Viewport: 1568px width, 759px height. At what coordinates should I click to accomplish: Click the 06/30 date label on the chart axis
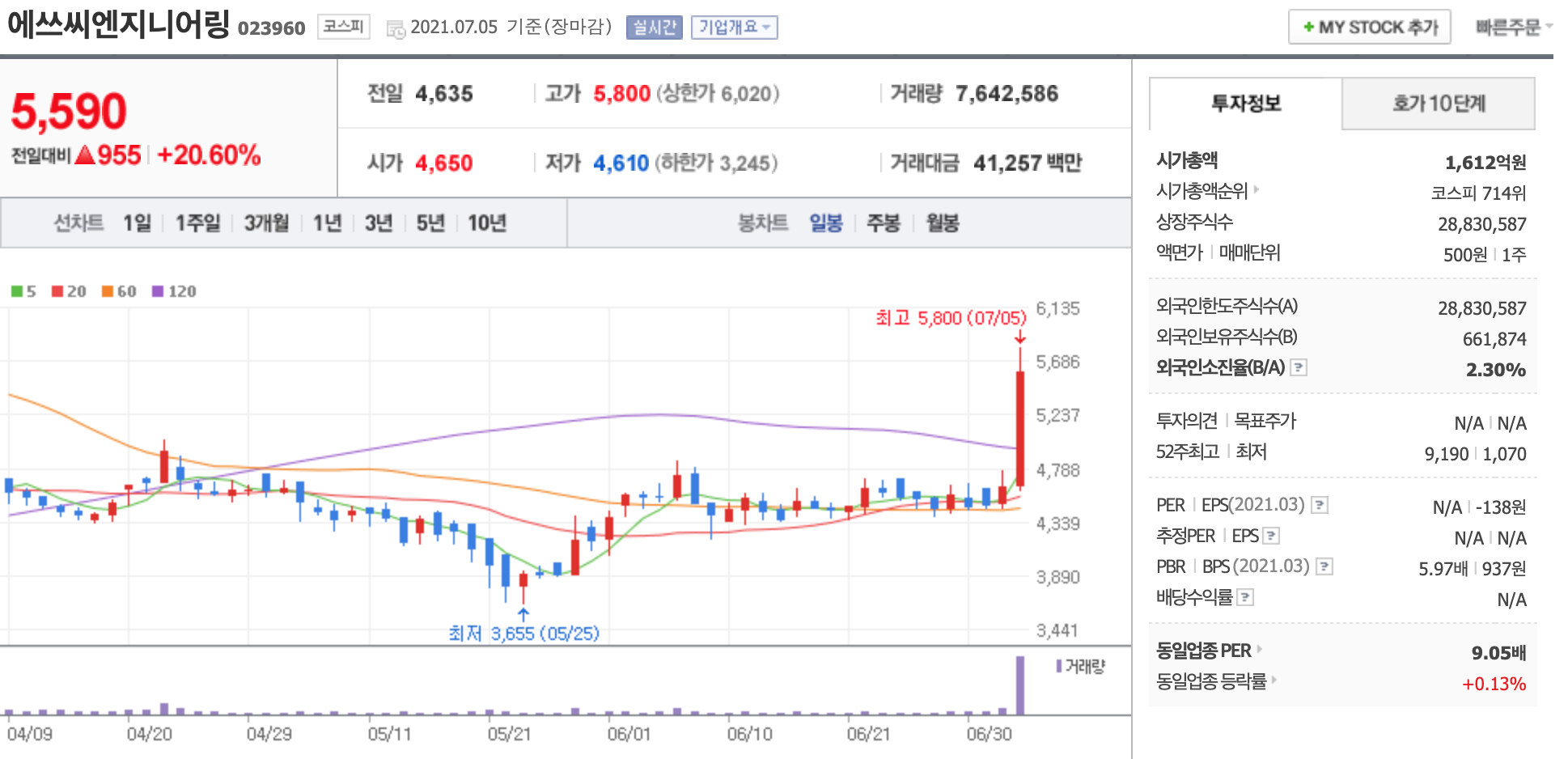989,734
